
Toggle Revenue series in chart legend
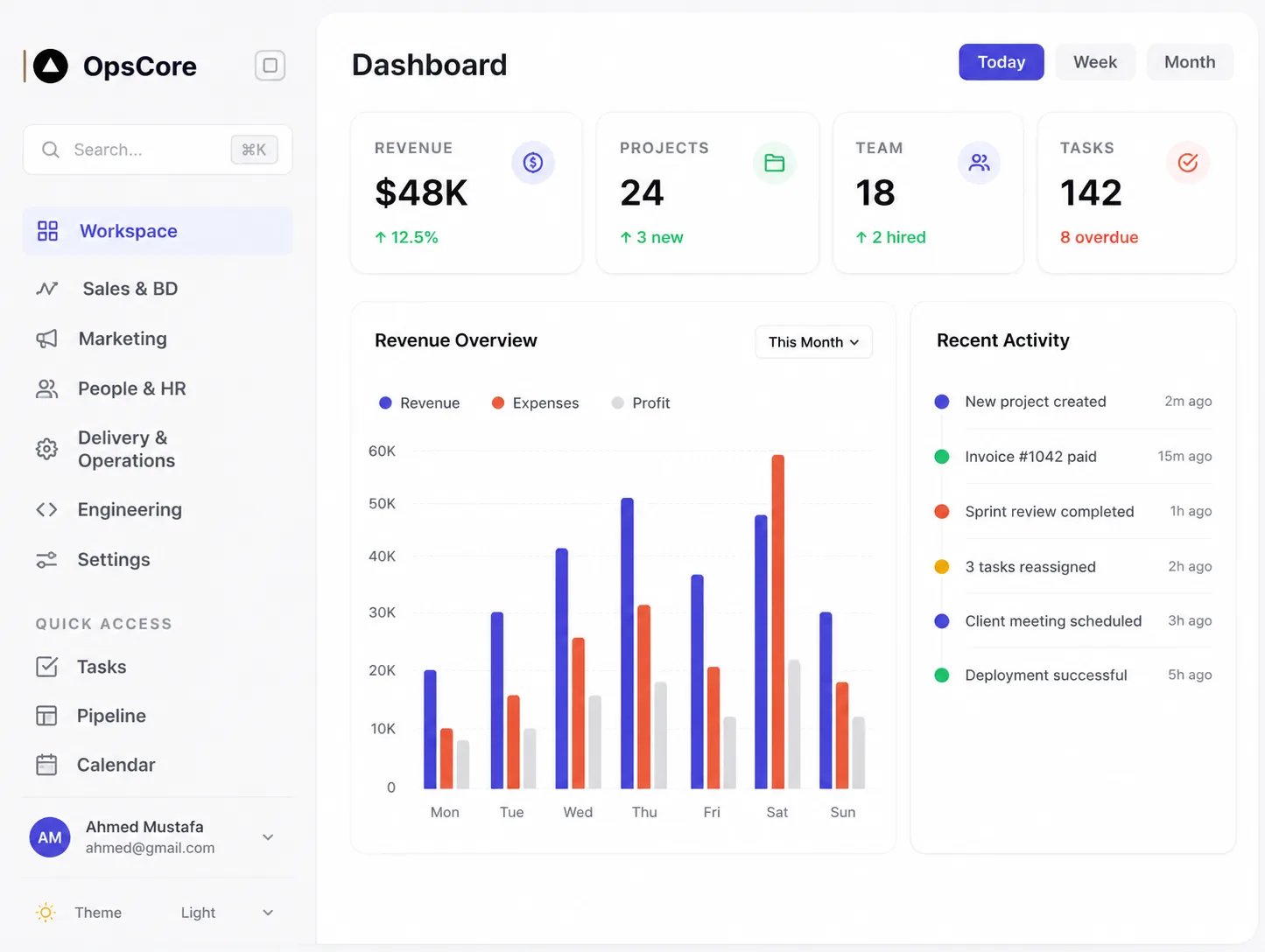click(419, 402)
